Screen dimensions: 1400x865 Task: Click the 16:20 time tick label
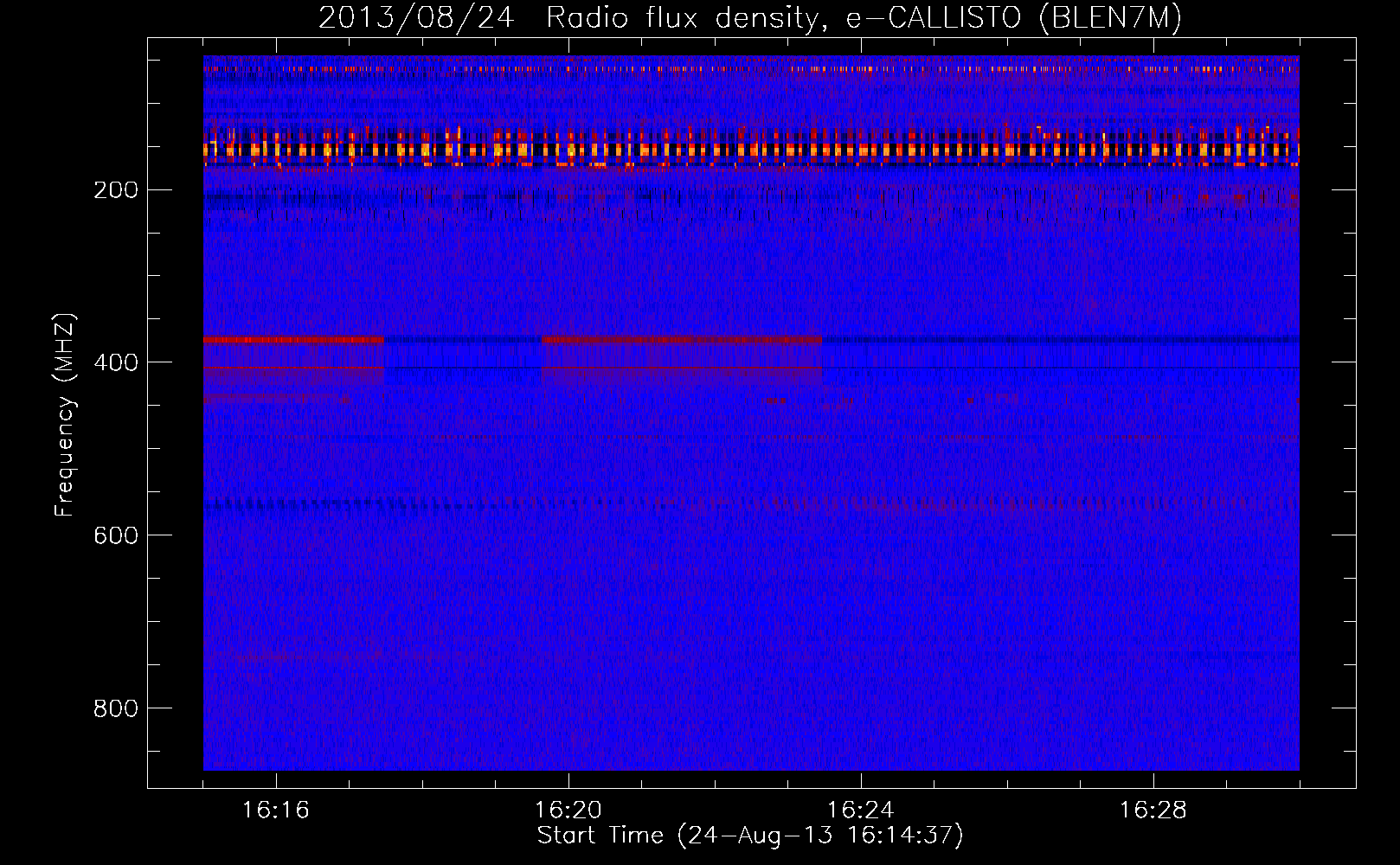tap(568, 811)
